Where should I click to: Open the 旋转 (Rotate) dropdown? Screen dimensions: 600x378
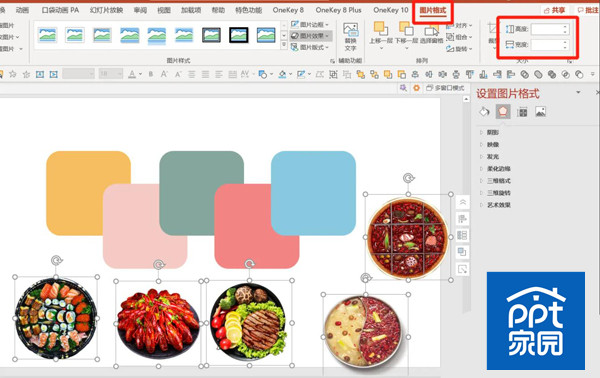[459, 49]
